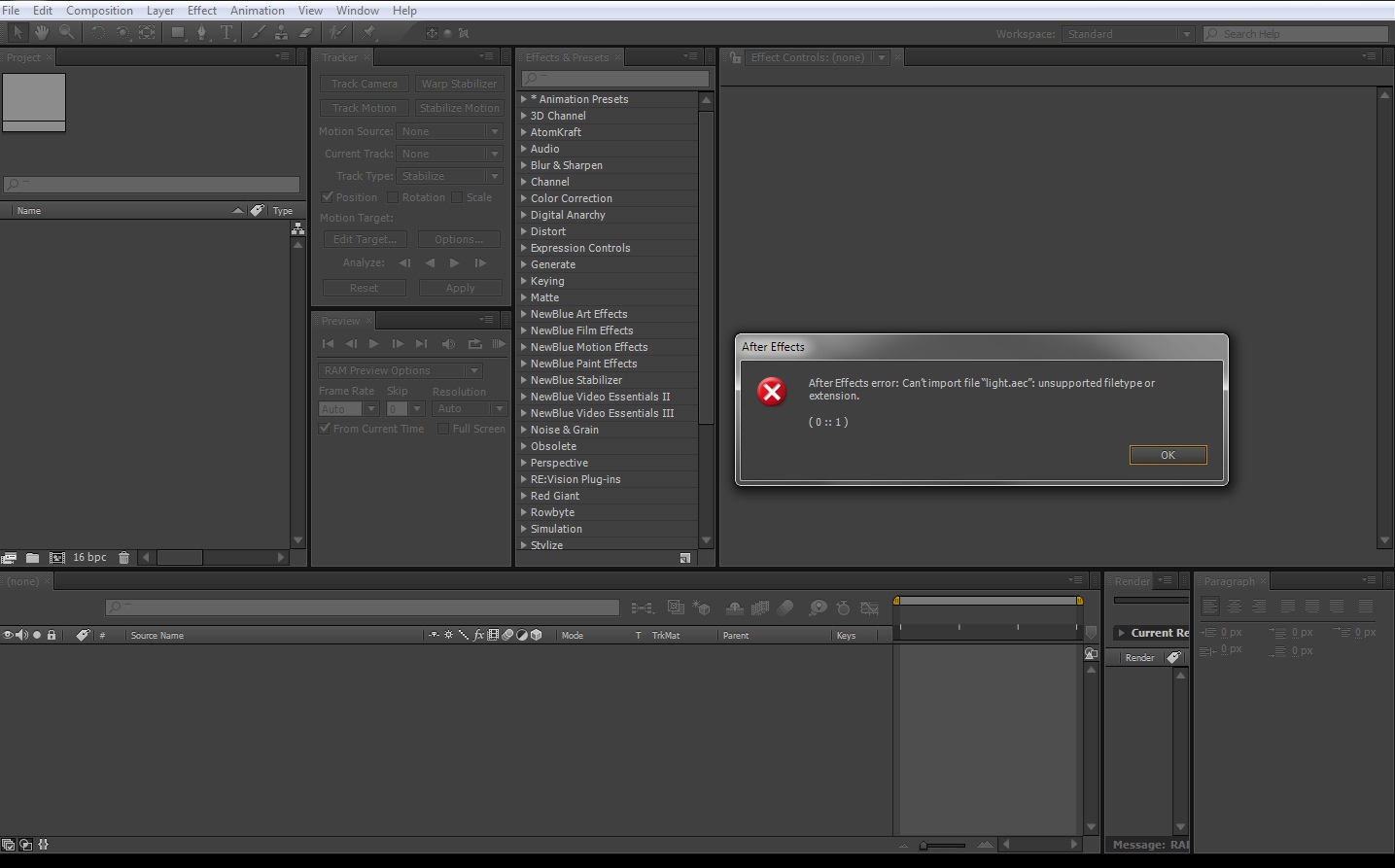Open the Composition menu
The height and width of the screenshot is (868, 1395).
pos(99,11)
